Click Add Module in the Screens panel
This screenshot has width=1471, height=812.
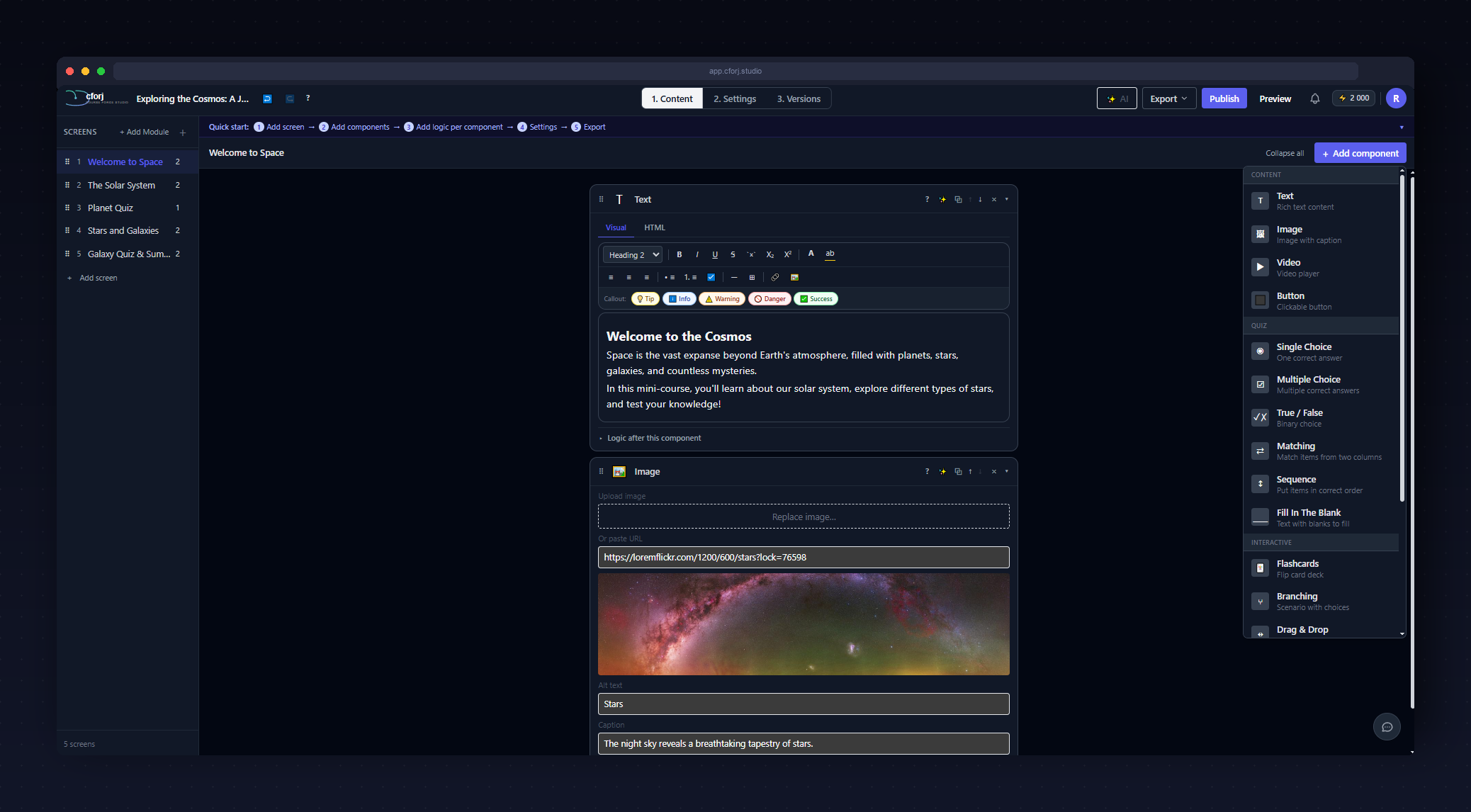(x=145, y=132)
